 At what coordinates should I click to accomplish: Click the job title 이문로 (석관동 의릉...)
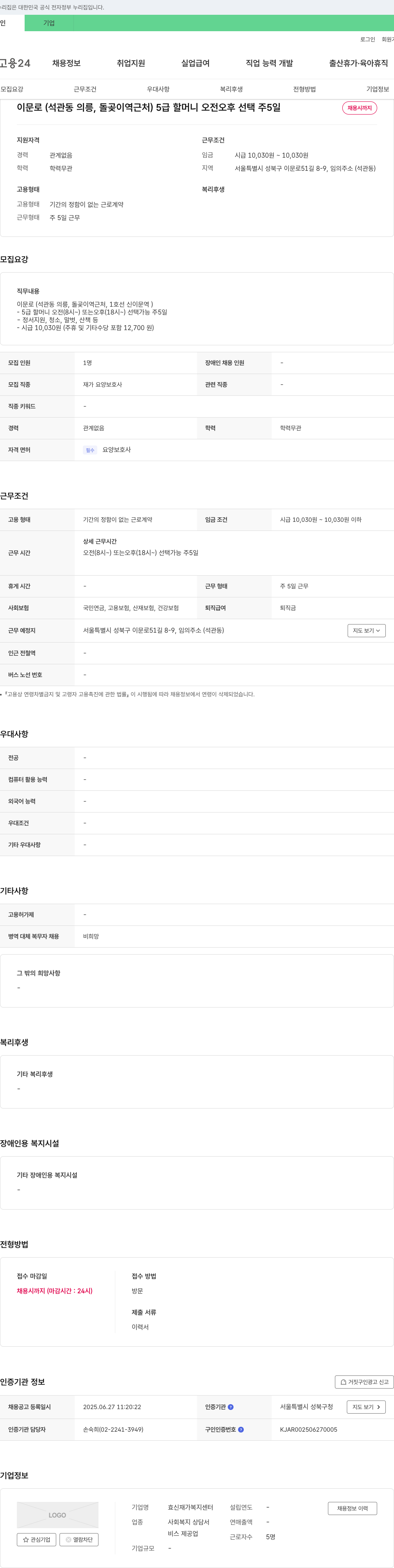tap(149, 107)
